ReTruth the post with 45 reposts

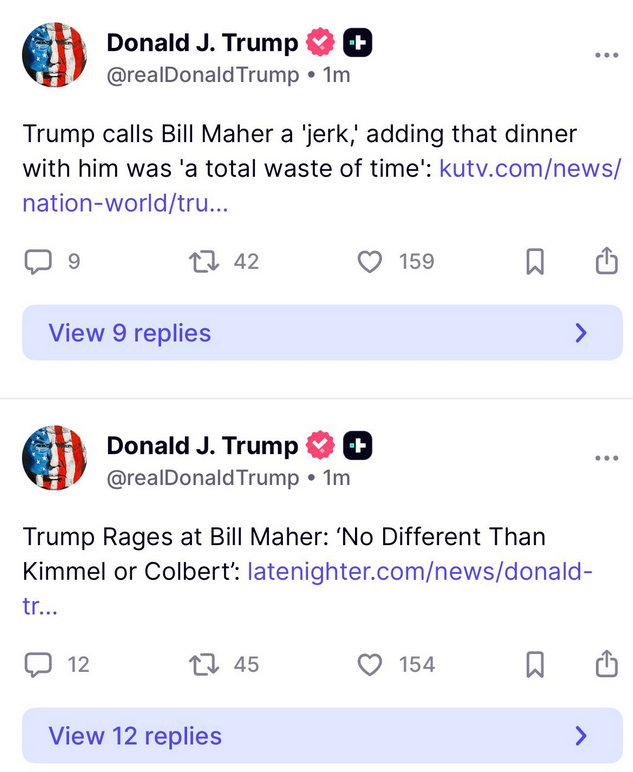tap(203, 664)
